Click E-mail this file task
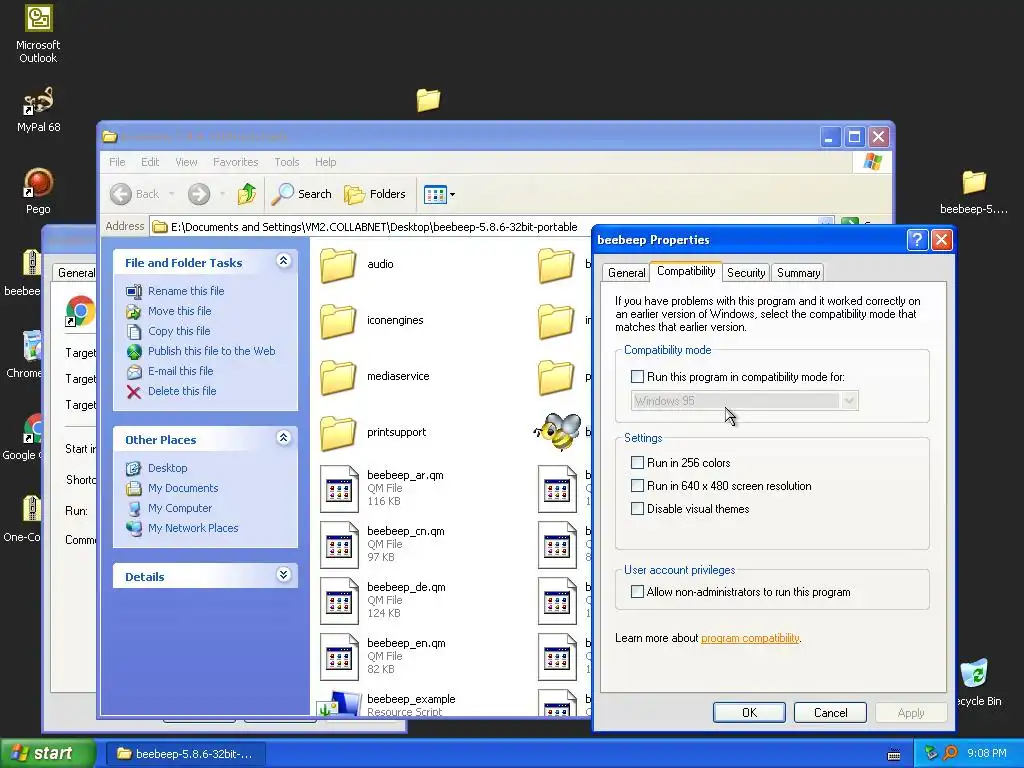Viewport: 1024px width, 768px height. (x=181, y=371)
